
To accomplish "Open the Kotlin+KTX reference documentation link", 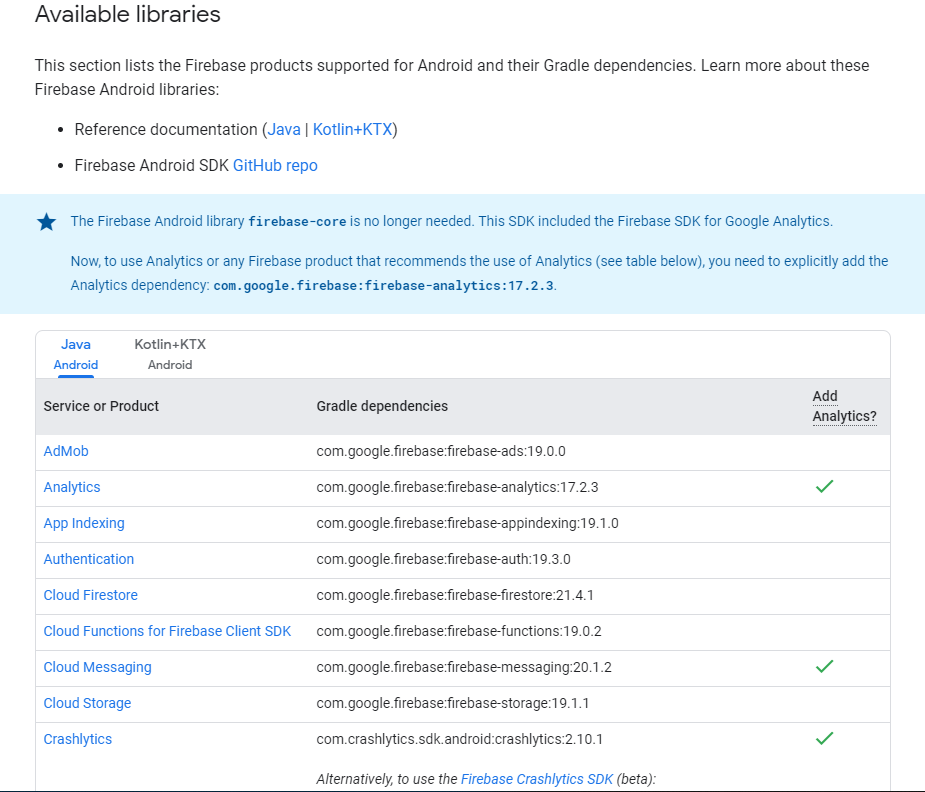I will click(352, 130).
